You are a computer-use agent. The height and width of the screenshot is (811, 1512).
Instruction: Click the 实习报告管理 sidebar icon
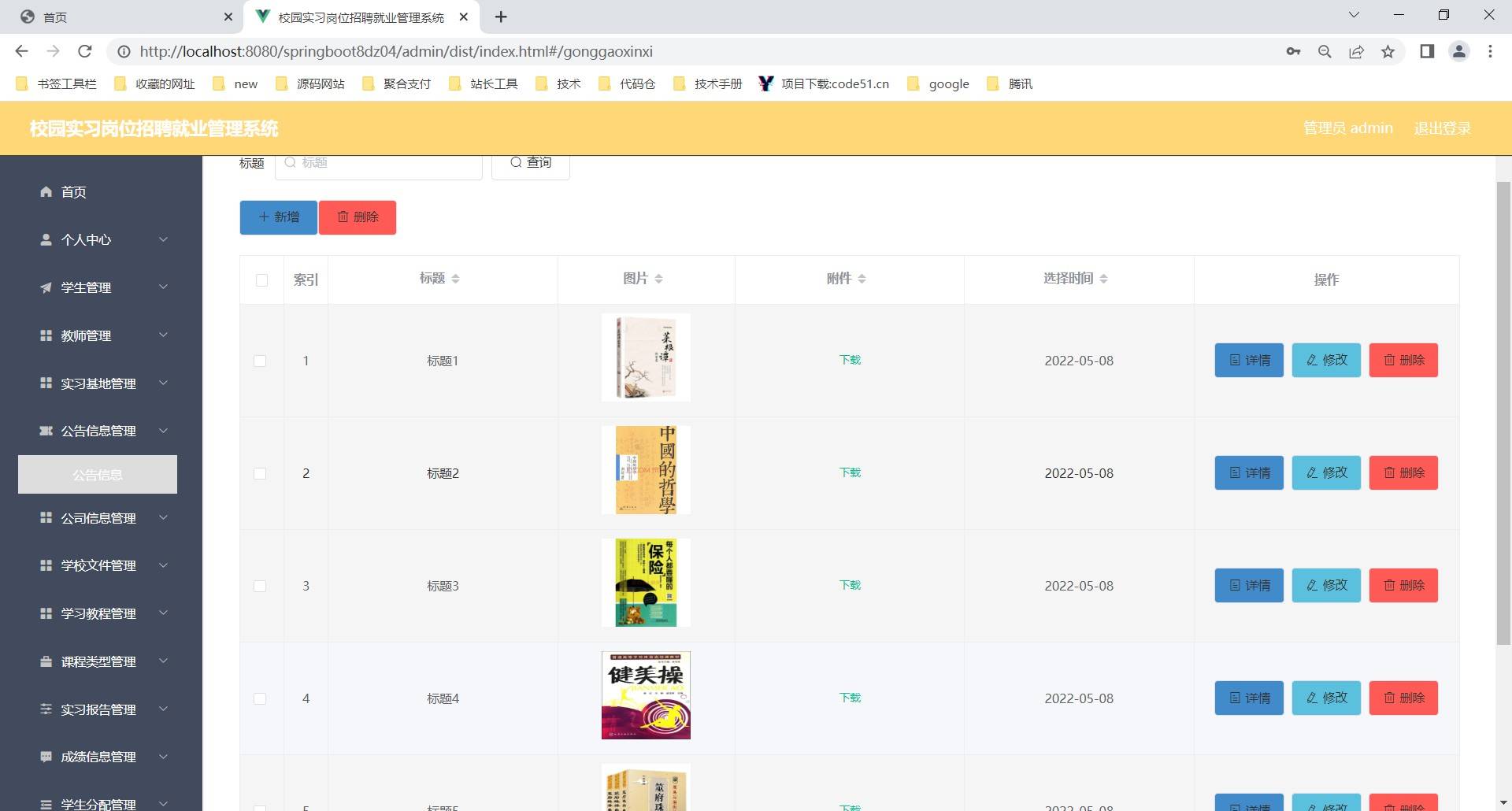45,709
